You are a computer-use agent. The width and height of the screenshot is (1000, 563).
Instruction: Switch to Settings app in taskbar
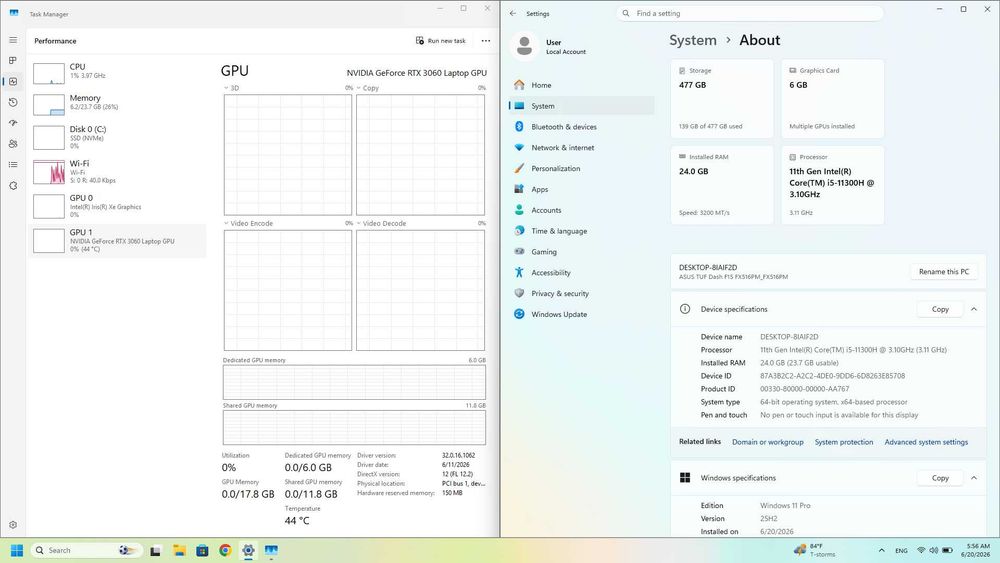pyautogui.click(x=248, y=551)
